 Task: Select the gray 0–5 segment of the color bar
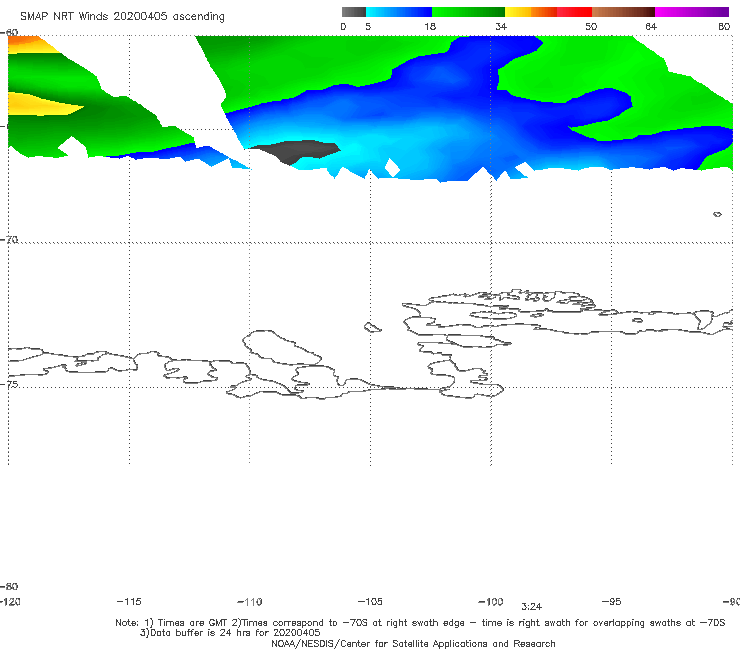coord(354,12)
